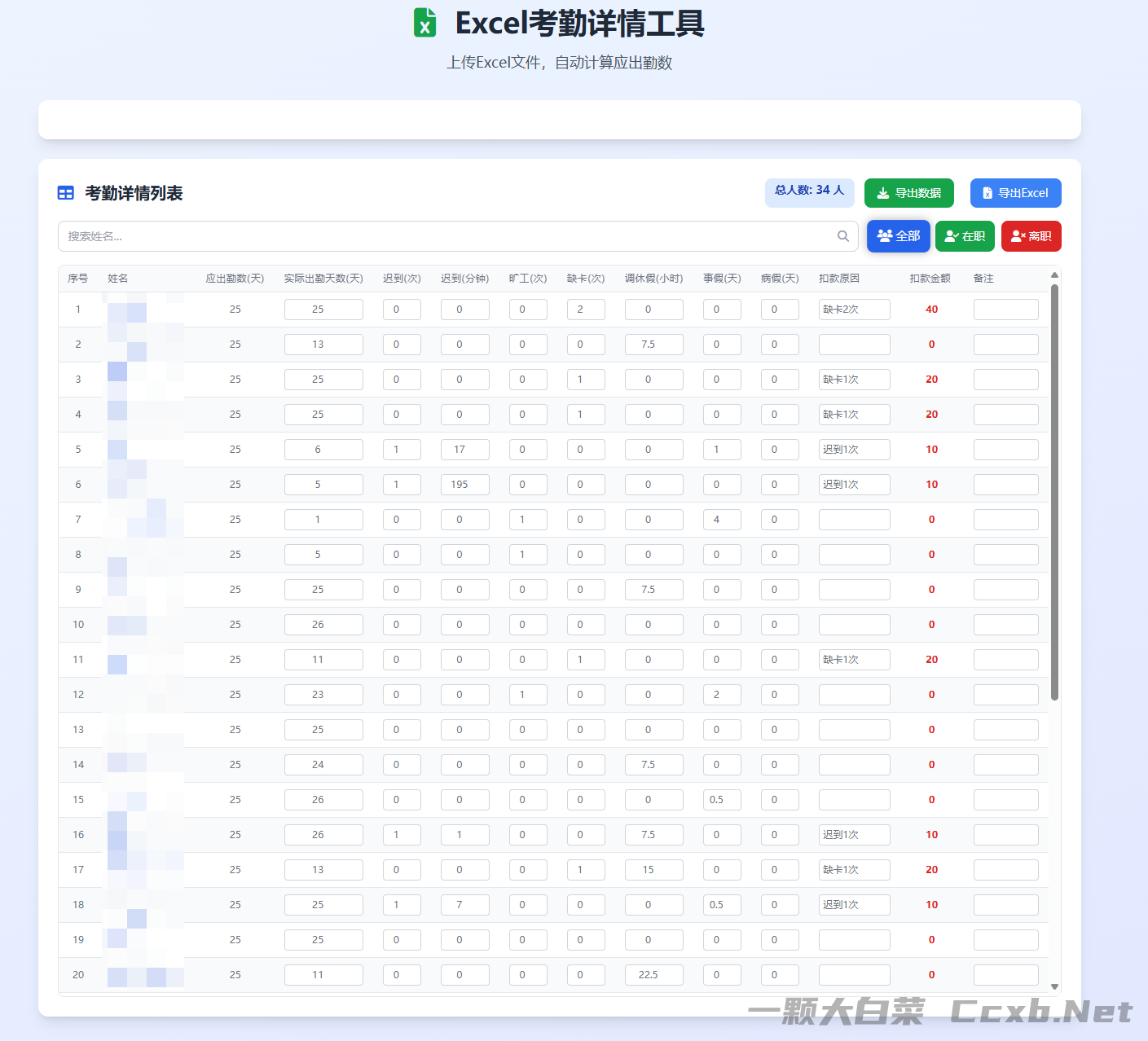Click 扣款原因 field in row 9
Screen dimensions: 1148x1041
(x=855, y=590)
